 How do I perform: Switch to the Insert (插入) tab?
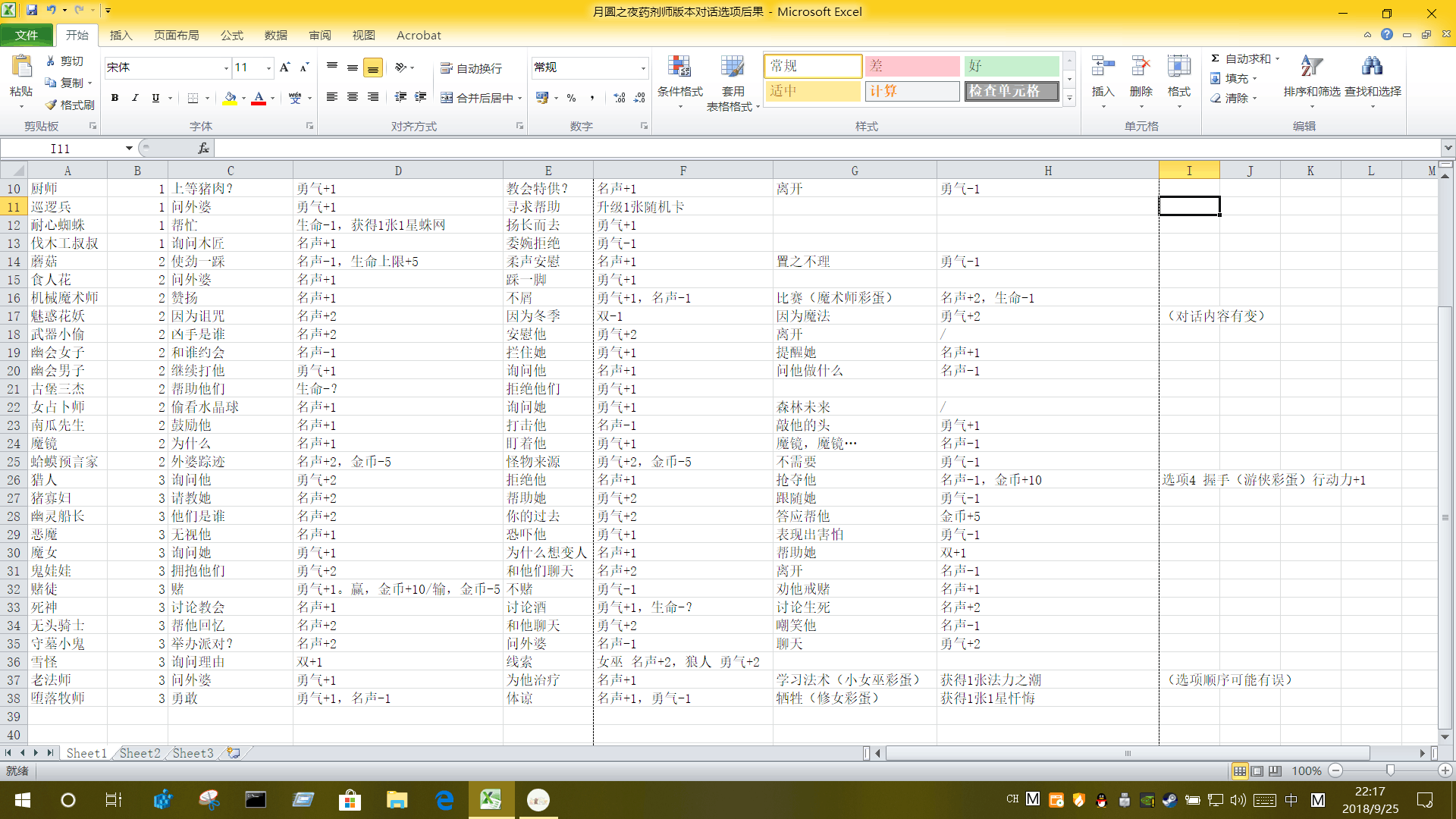click(x=121, y=35)
